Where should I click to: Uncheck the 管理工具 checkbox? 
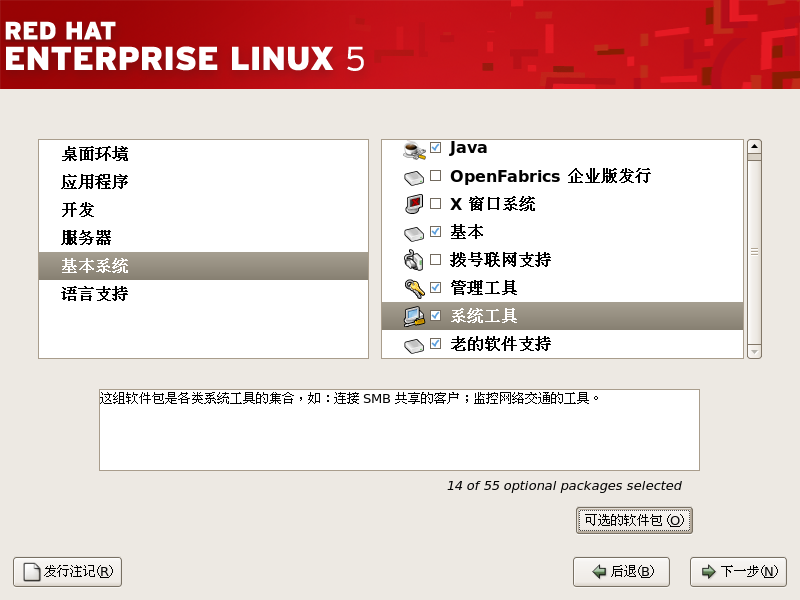coord(435,287)
